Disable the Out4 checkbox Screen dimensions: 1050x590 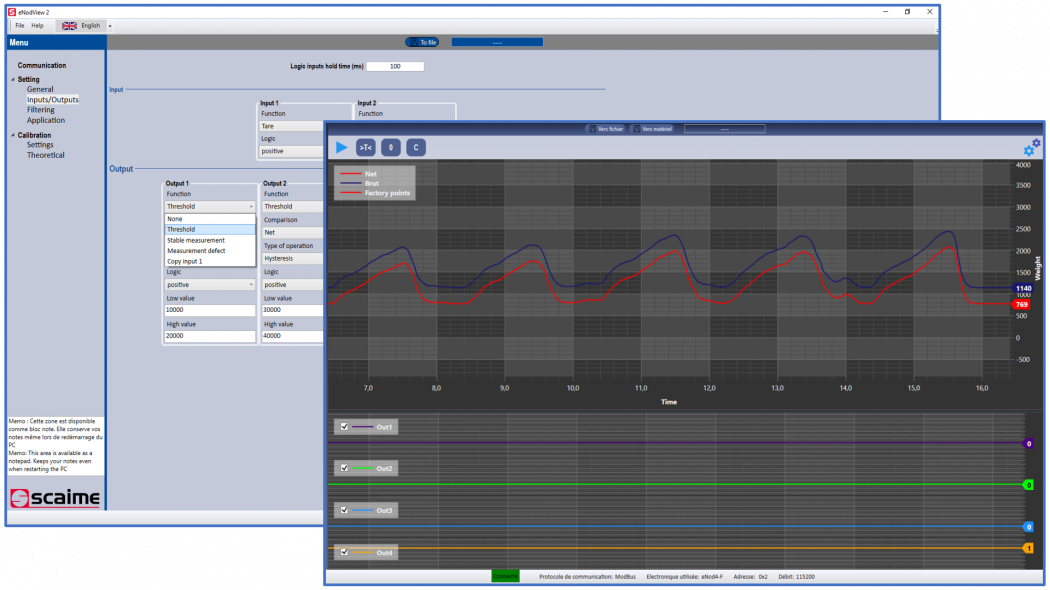click(x=342, y=552)
